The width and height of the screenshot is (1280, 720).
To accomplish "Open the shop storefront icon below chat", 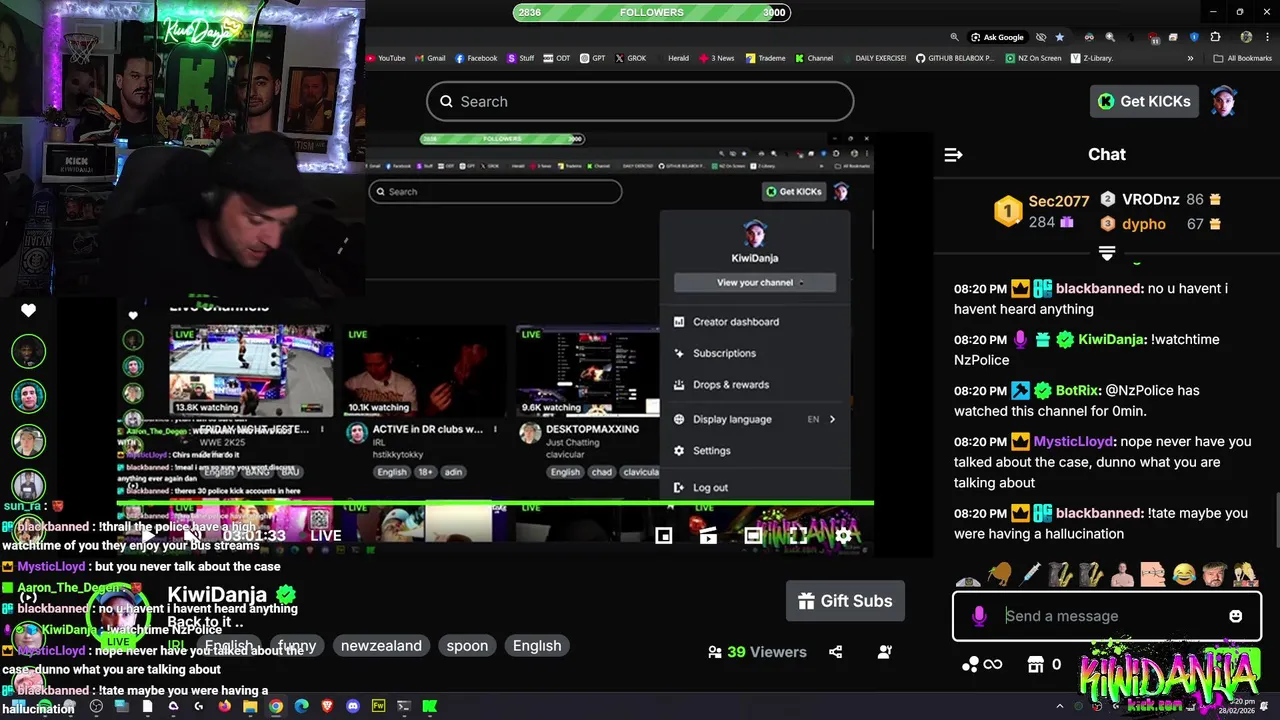I will coord(1036,664).
